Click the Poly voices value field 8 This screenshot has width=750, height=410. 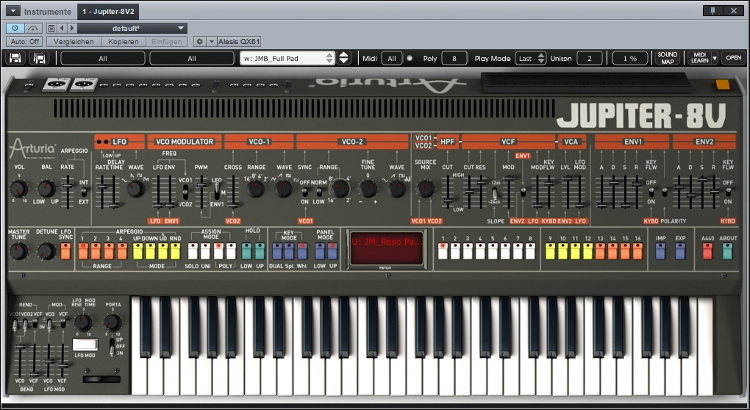pyautogui.click(x=454, y=58)
